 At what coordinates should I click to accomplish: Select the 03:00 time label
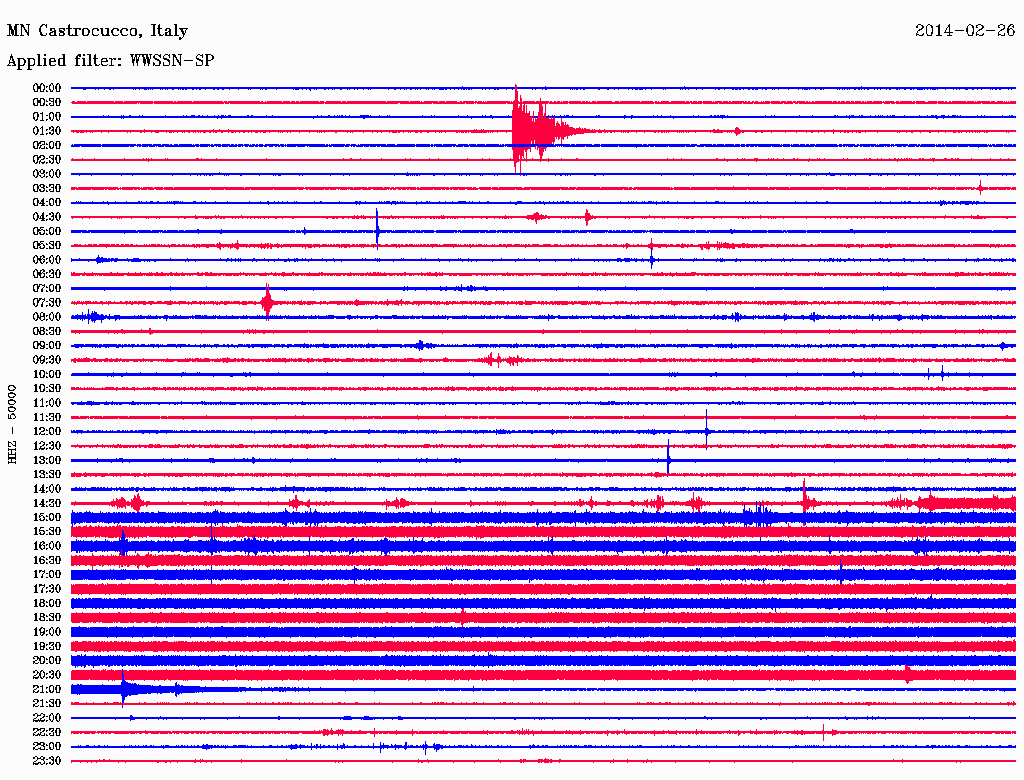[46, 174]
